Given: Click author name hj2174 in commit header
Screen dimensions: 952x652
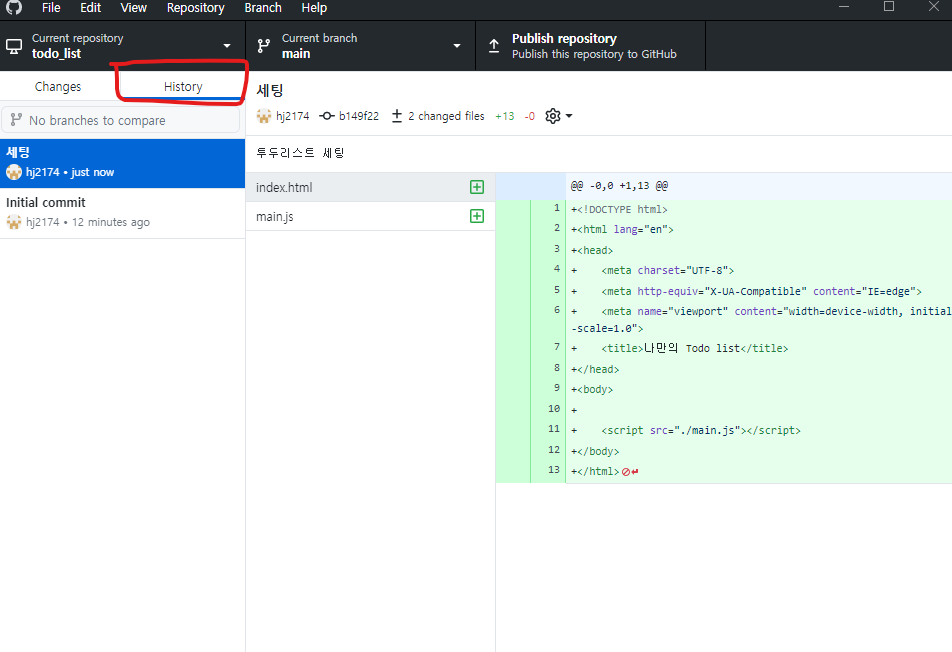Looking at the screenshot, I should click(x=292, y=116).
